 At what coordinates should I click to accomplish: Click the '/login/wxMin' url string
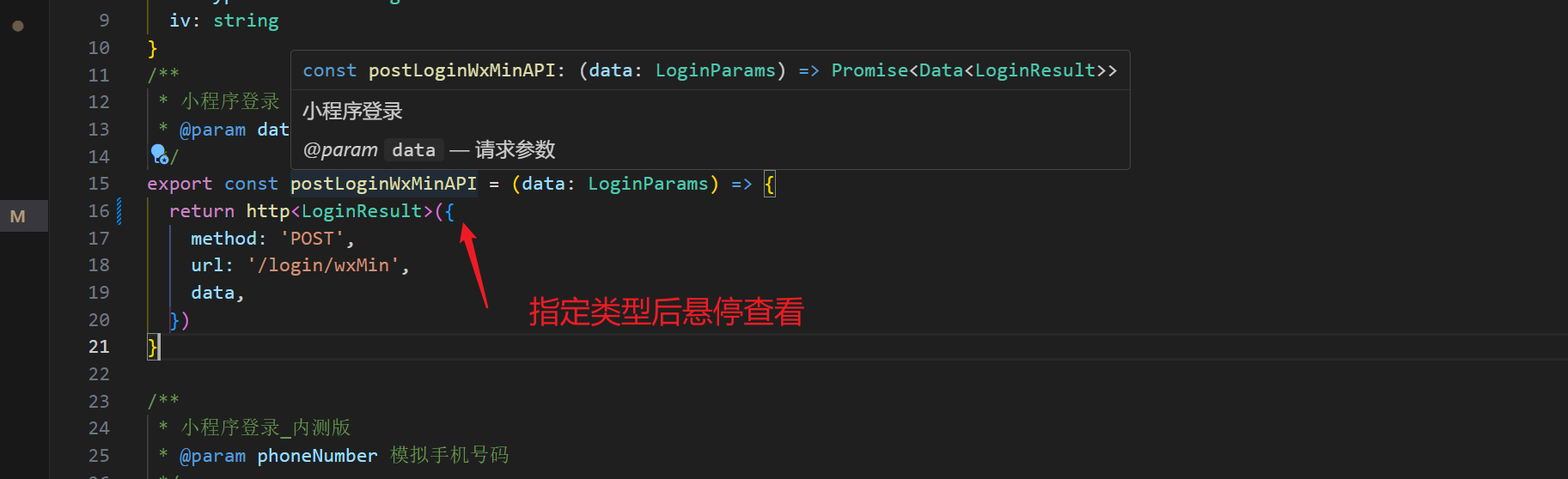(x=323, y=265)
